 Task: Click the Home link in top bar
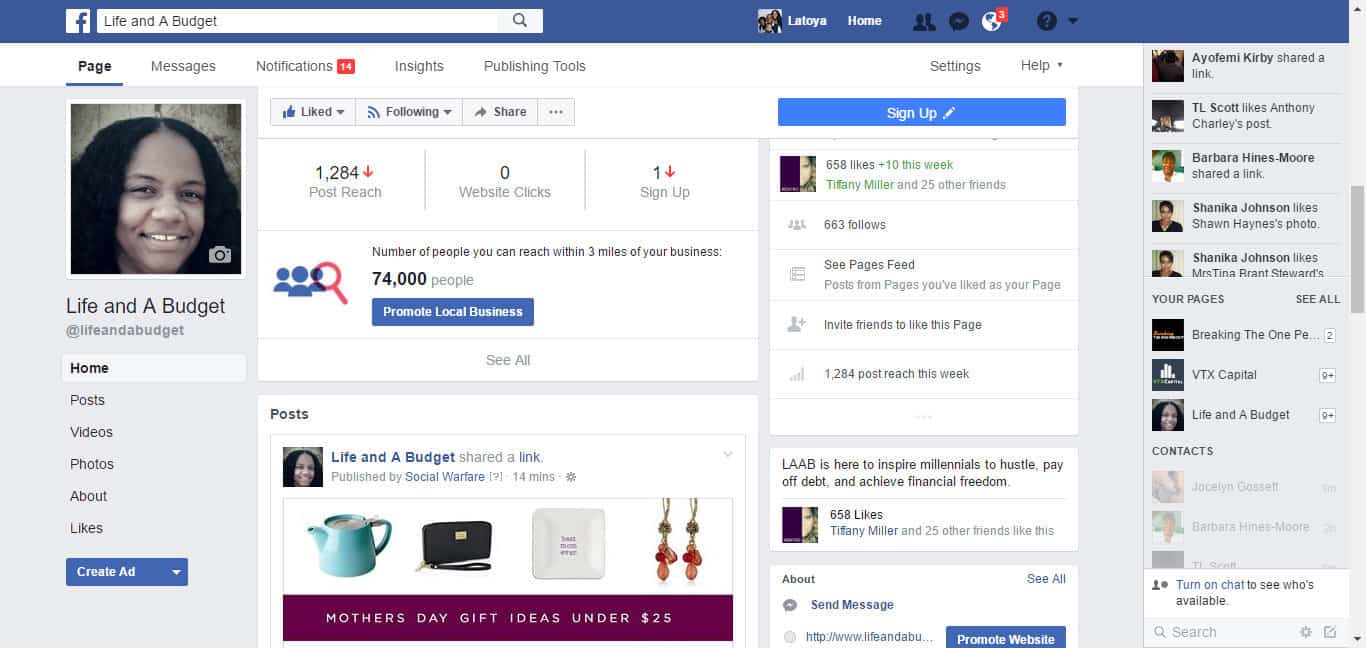pyautogui.click(x=864, y=21)
